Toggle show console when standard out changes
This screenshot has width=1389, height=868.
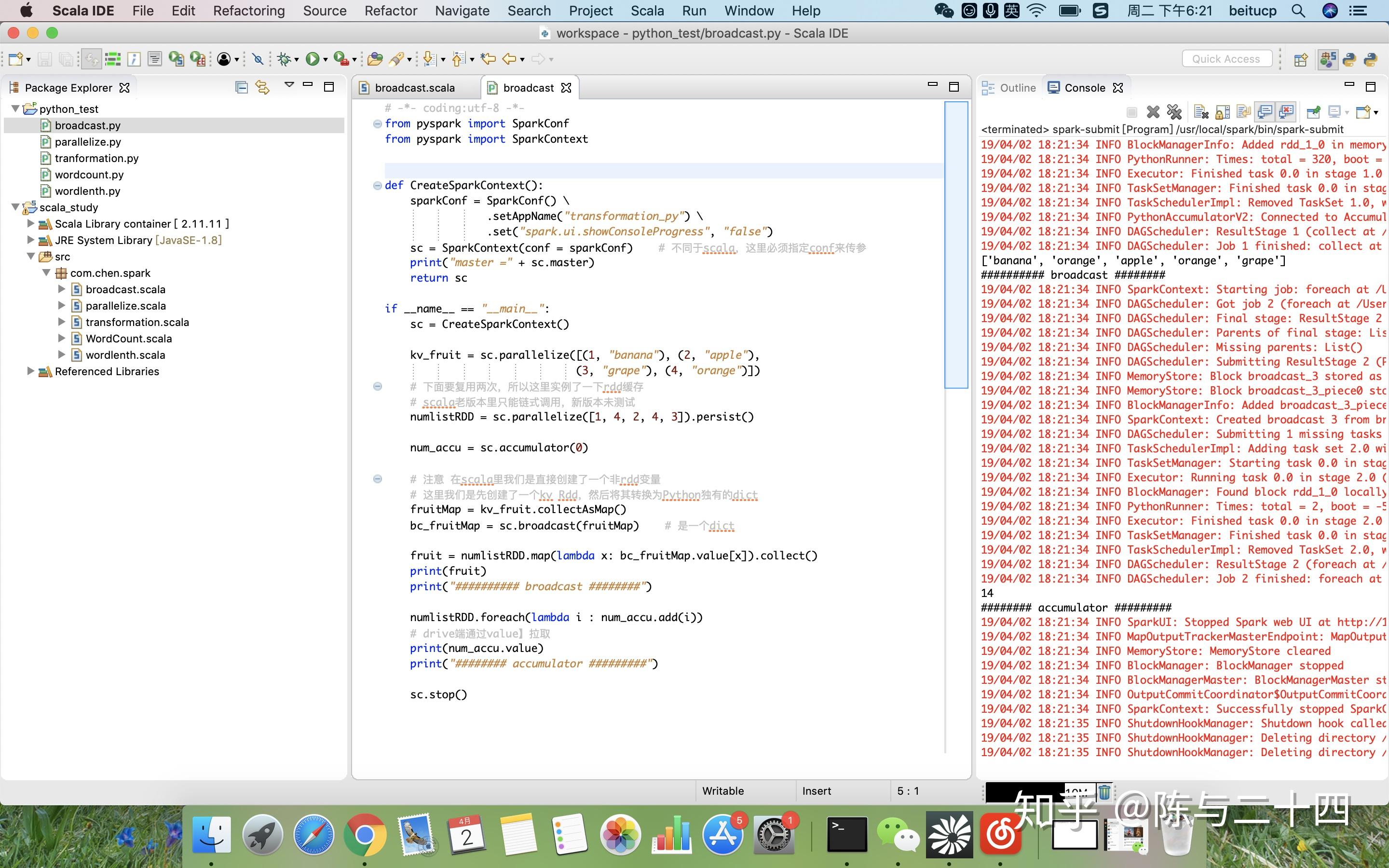1265,112
